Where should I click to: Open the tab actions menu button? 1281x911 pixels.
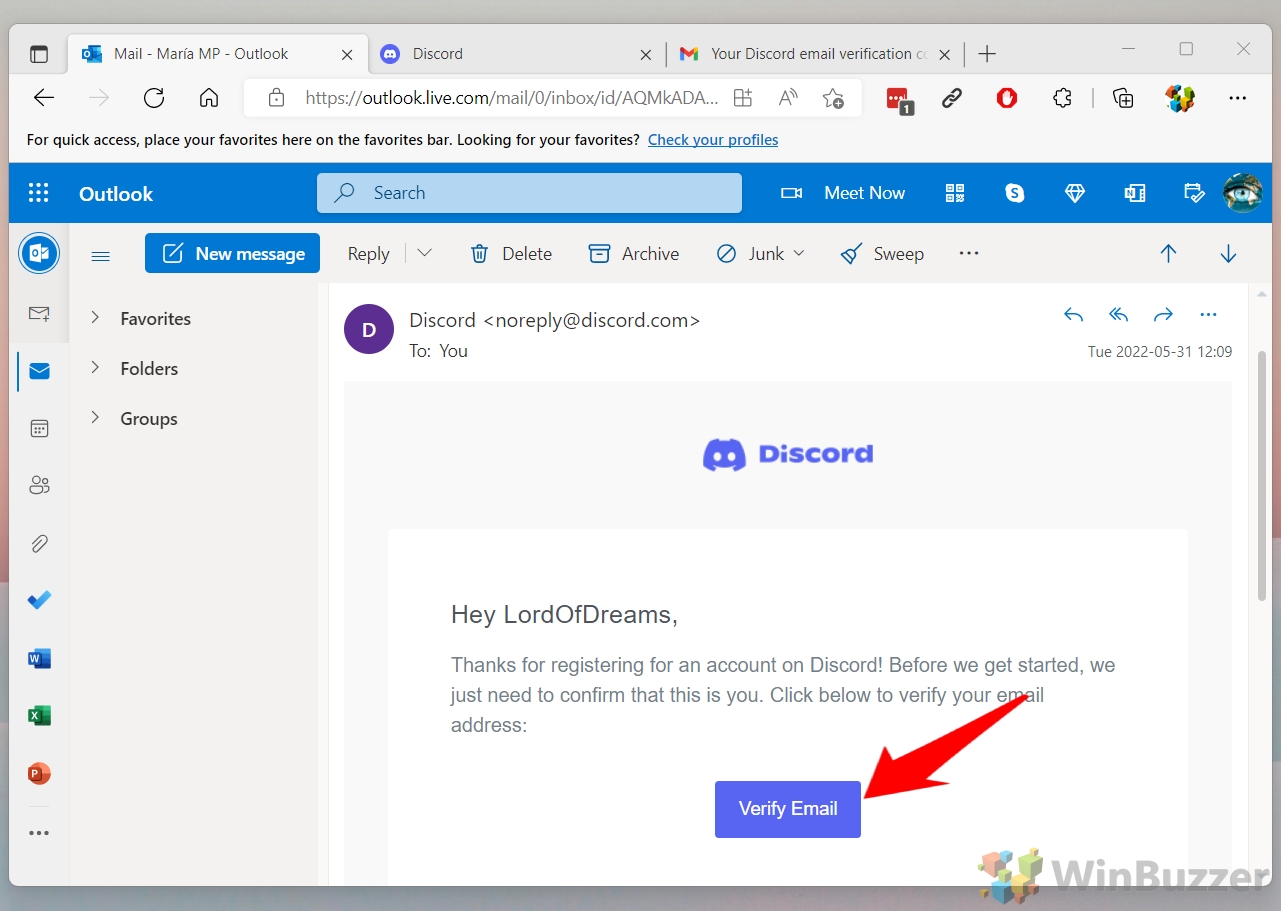point(39,54)
